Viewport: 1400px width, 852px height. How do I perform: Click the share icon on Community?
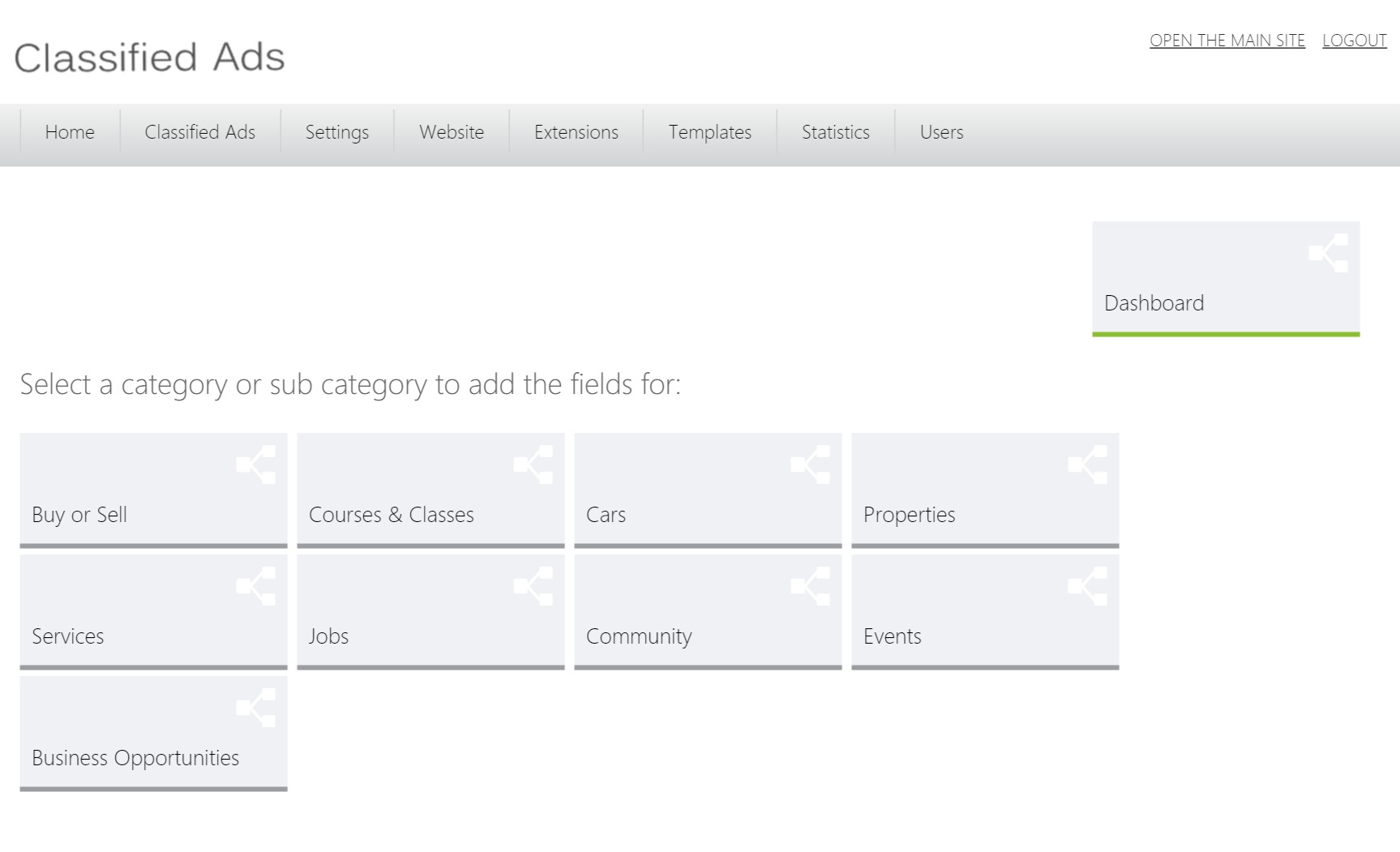tap(811, 586)
